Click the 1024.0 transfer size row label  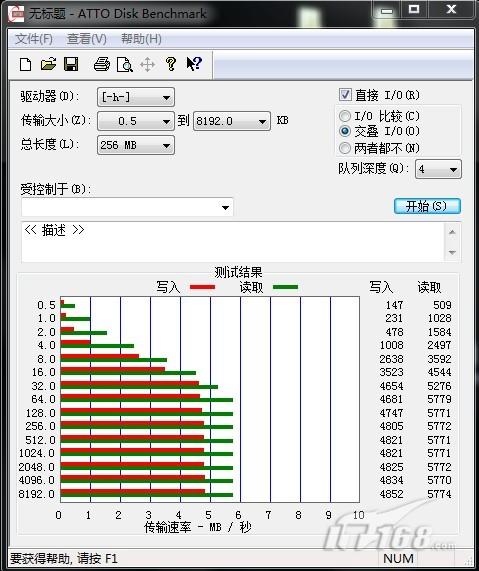pyautogui.click(x=37, y=453)
